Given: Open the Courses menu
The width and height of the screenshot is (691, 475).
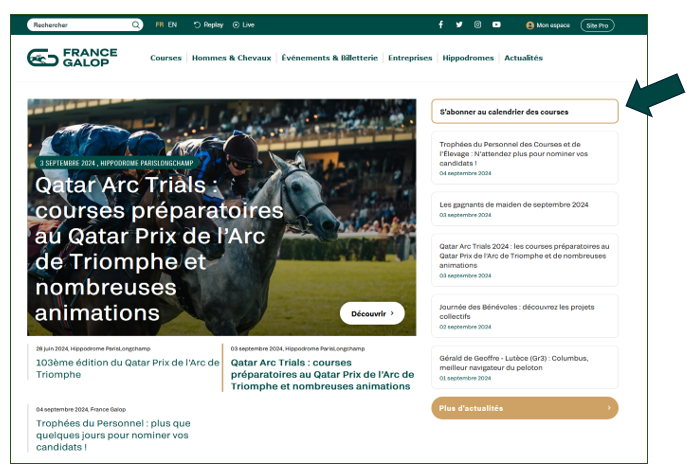Looking at the screenshot, I should pos(166,58).
